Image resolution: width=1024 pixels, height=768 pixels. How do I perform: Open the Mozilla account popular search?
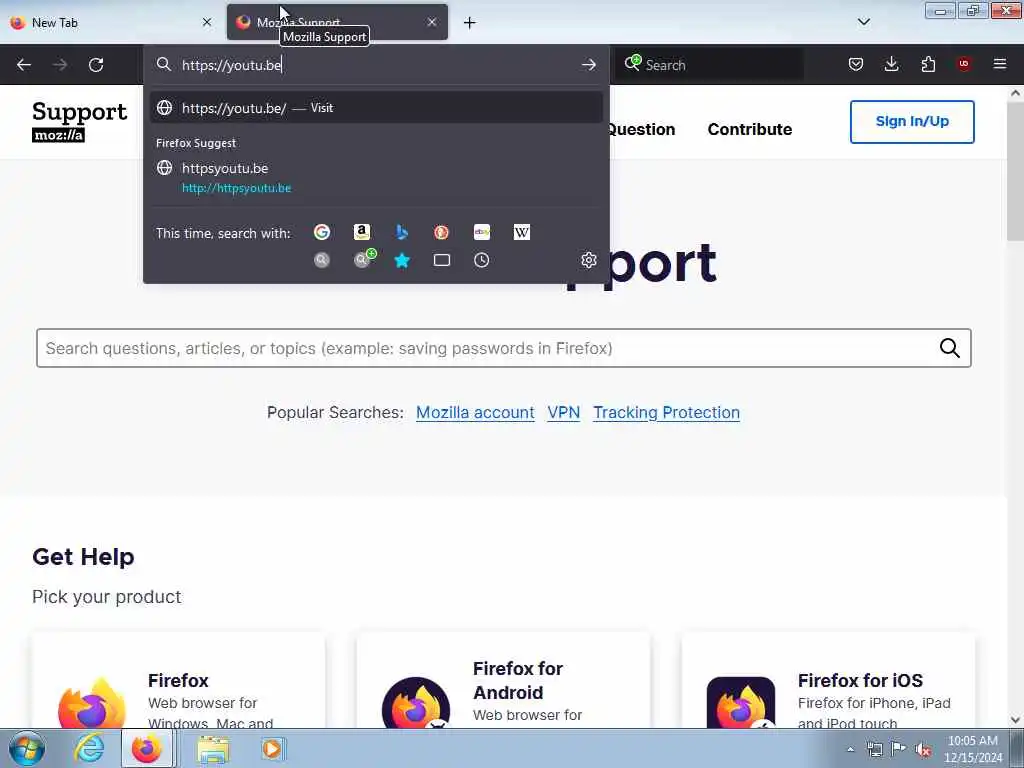[475, 413]
